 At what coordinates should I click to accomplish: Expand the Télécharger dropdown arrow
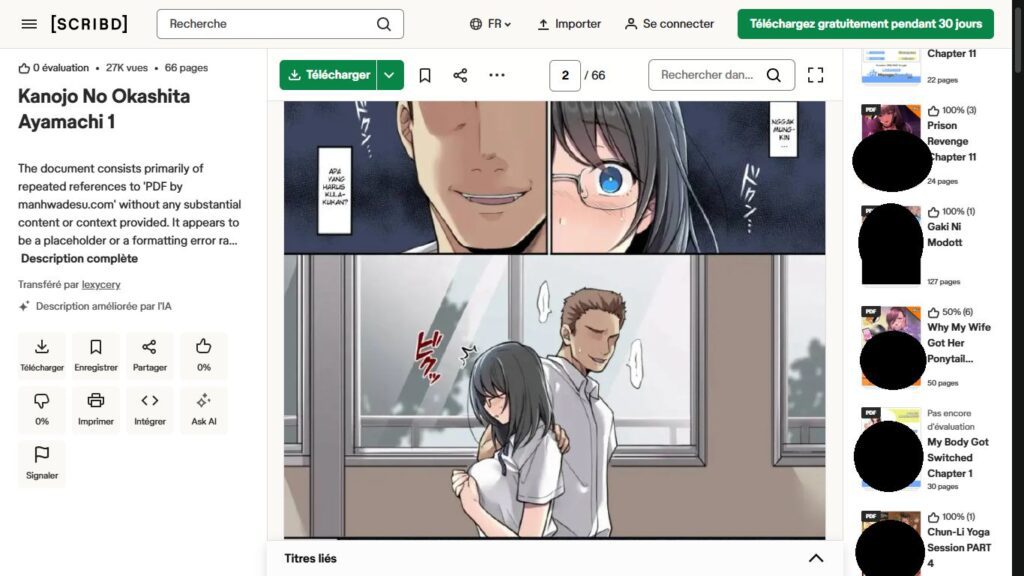390,75
